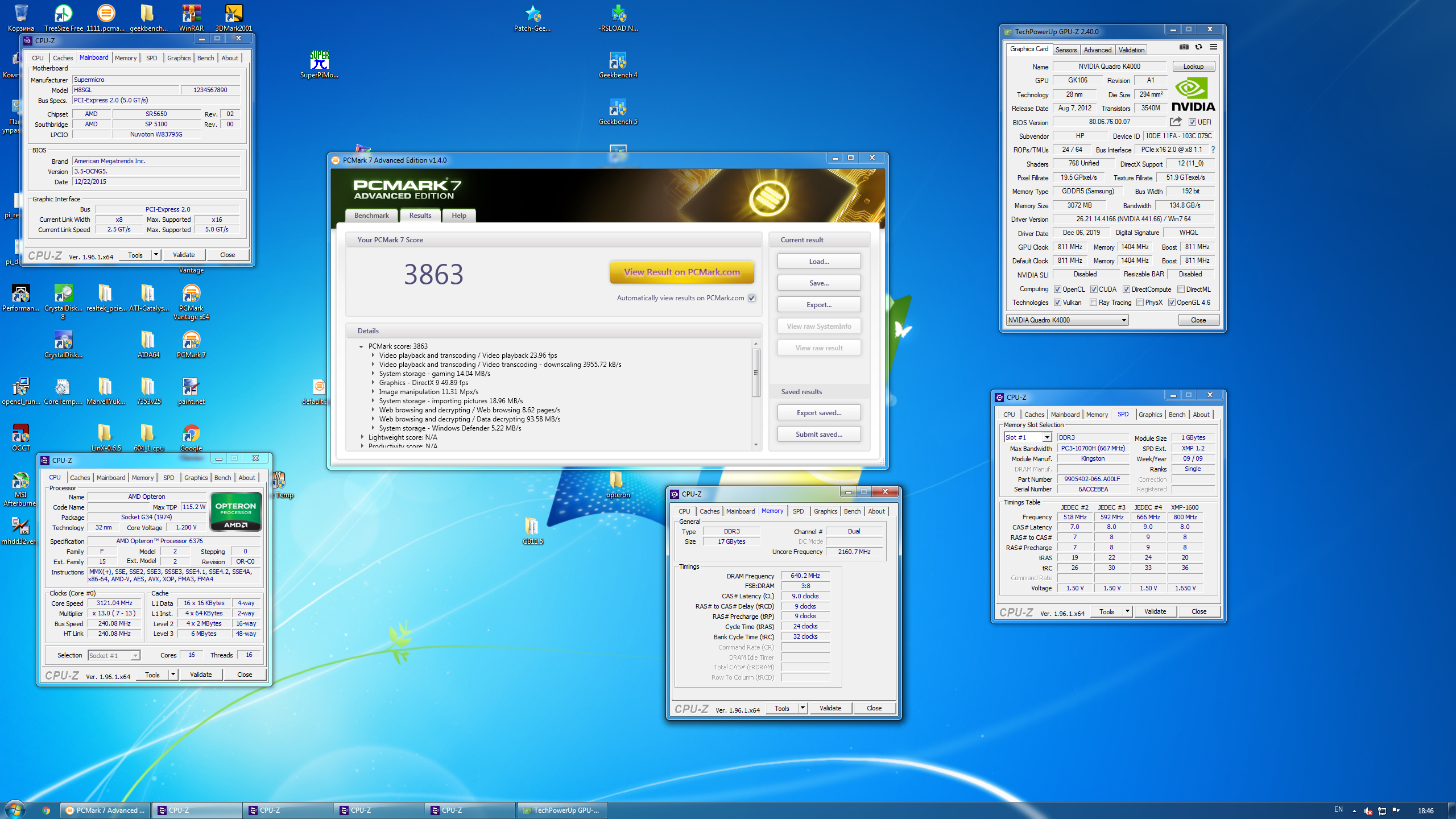Open the AIDA64 folder on the desktop
Image resolution: width=1456 pixels, height=819 pixels.
[148, 344]
